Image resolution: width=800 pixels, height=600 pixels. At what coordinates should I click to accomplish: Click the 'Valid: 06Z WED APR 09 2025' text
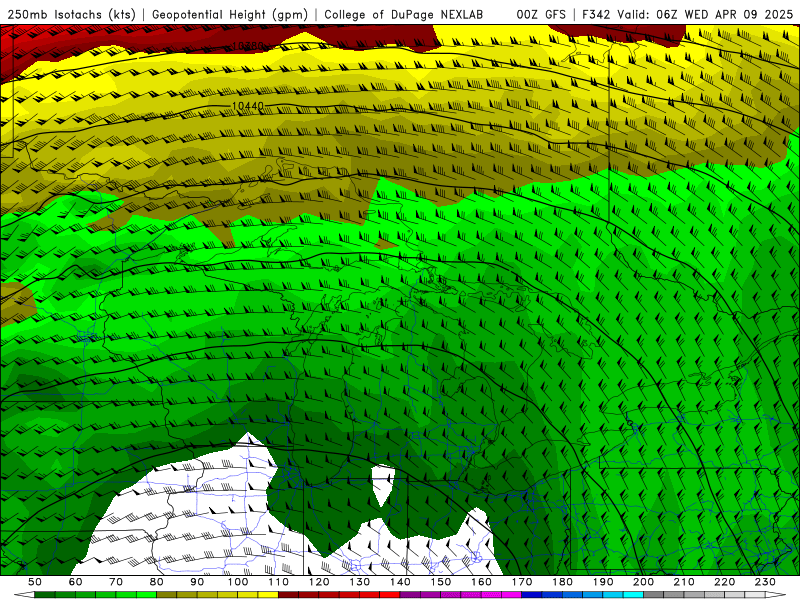click(x=706, y=15)
